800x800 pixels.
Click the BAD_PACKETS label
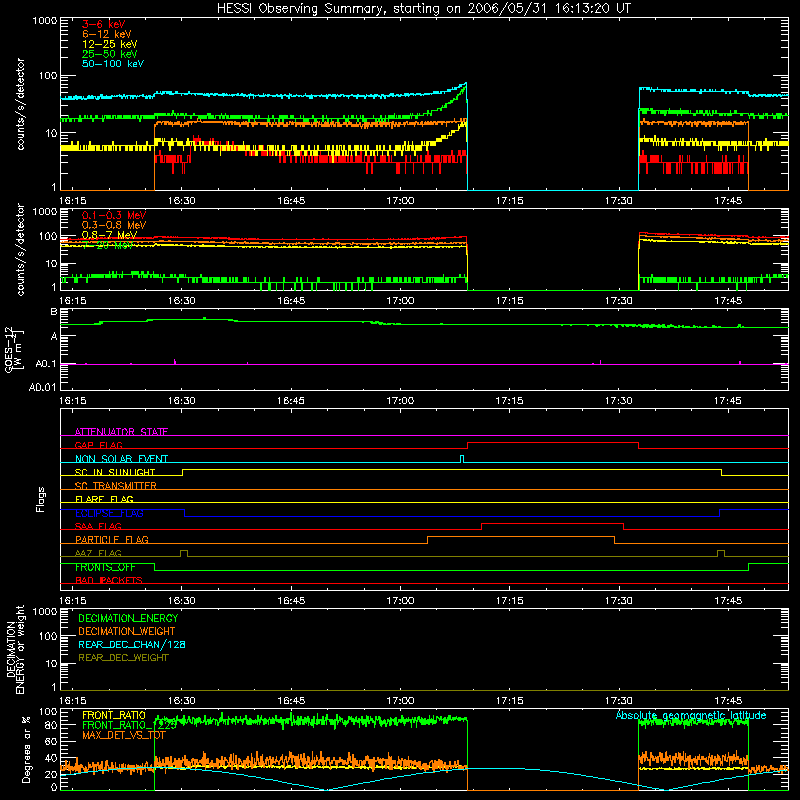109,580
